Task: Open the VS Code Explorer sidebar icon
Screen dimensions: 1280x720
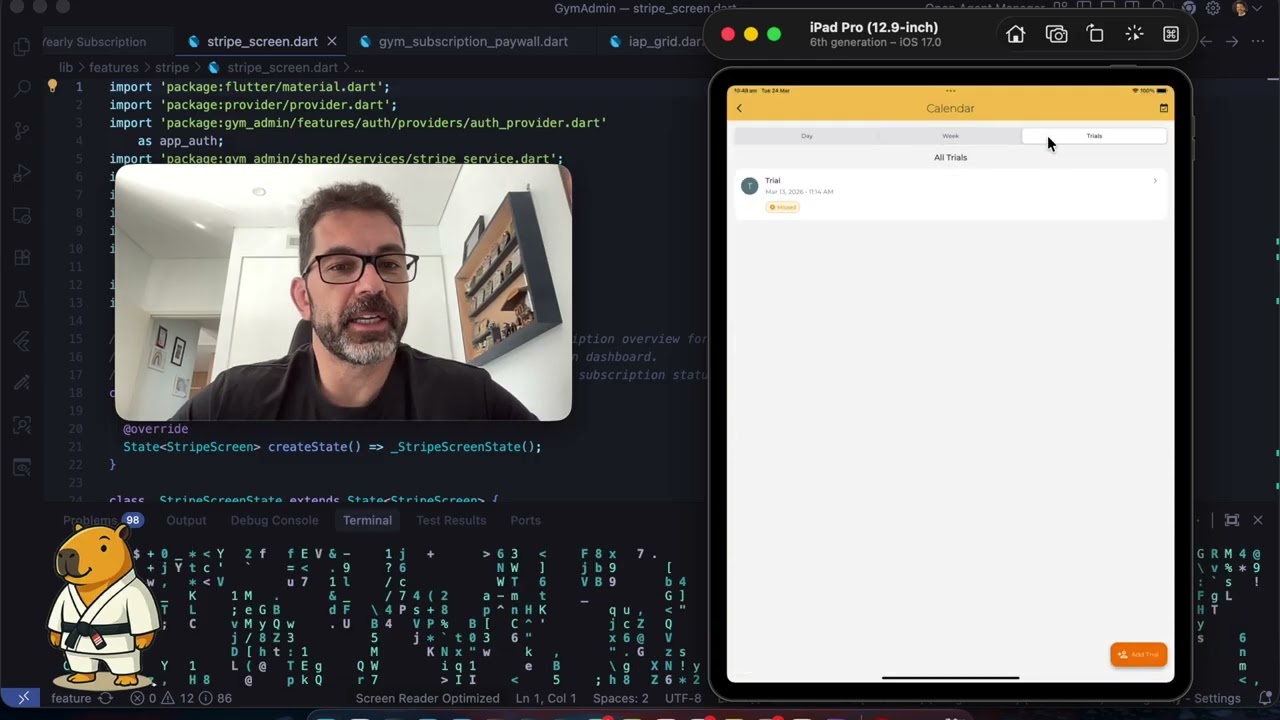Action: coord(22,46)
